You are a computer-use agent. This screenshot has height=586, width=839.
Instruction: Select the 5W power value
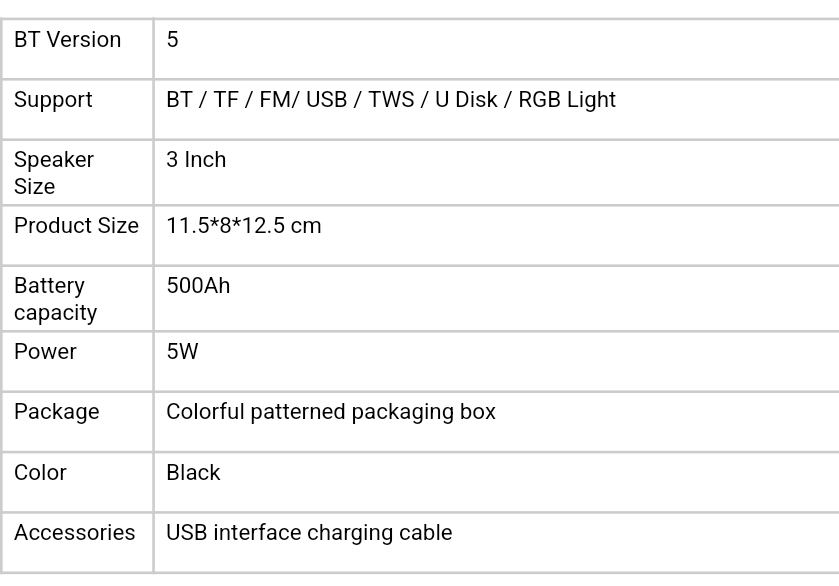coord(182,352)
